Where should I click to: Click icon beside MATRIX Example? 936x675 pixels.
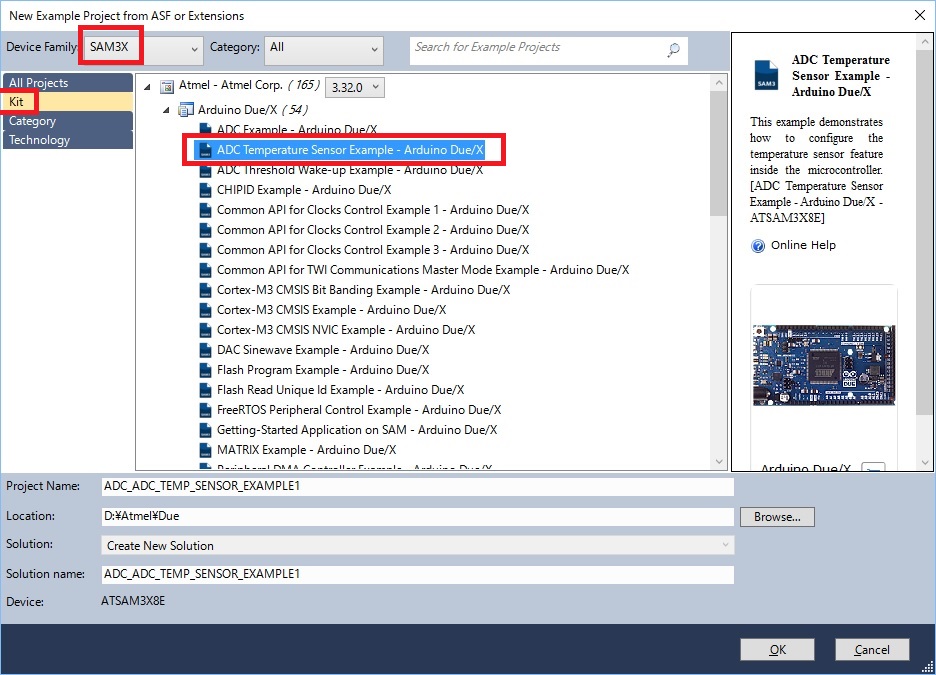(205, 451)
